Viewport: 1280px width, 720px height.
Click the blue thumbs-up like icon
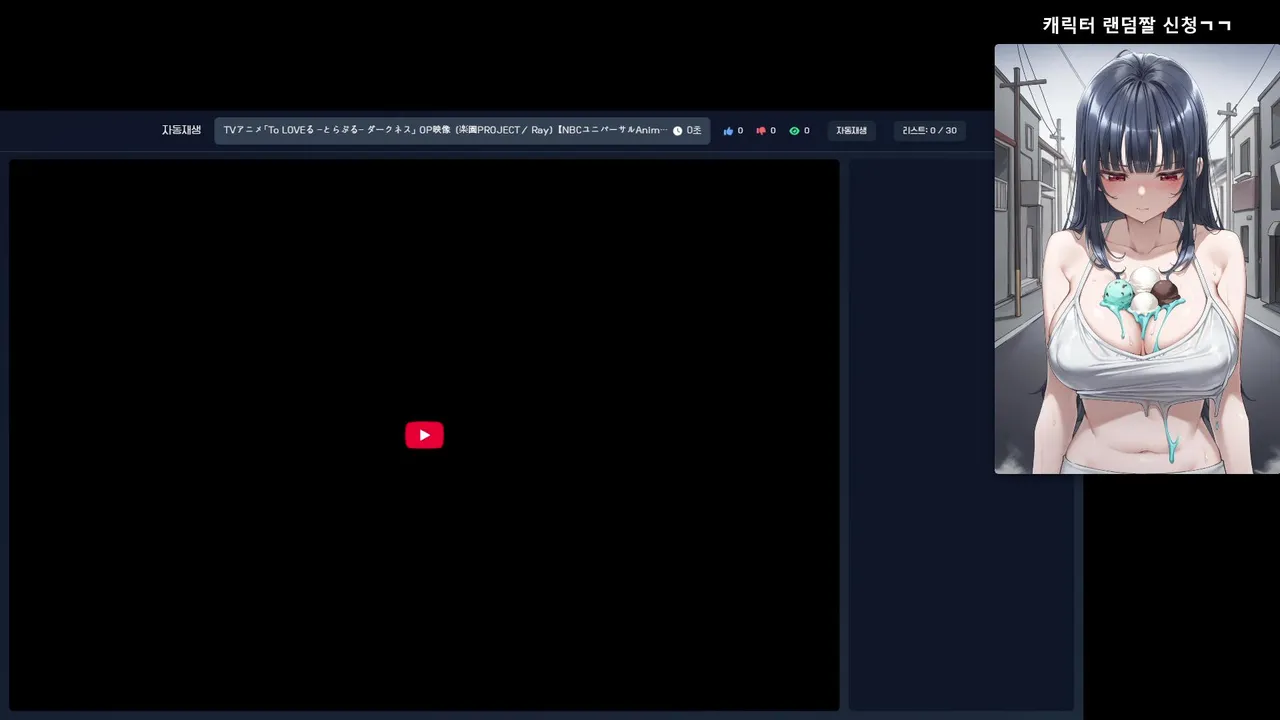pos(728,131)
